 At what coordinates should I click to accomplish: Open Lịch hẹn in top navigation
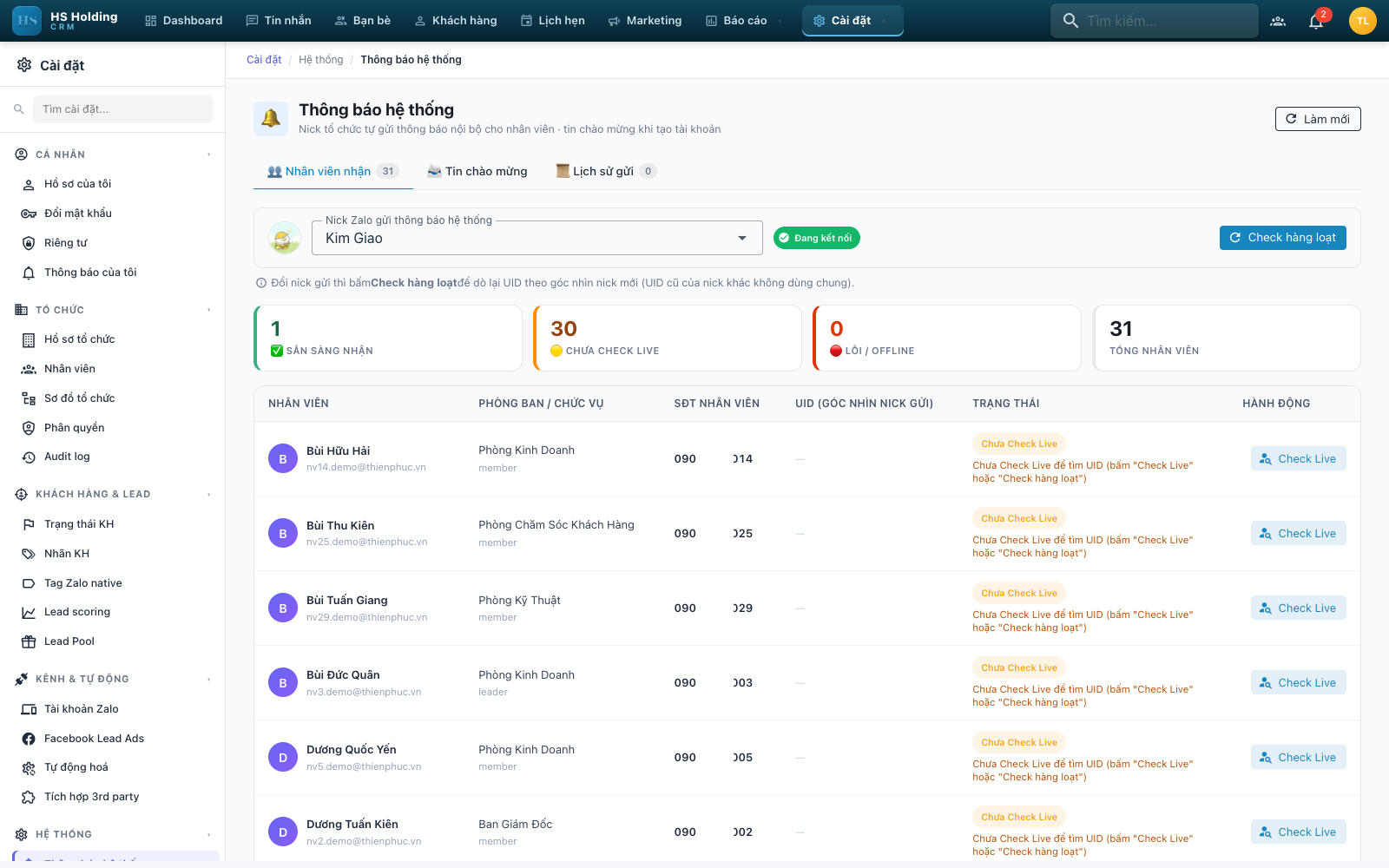point(553,21)
